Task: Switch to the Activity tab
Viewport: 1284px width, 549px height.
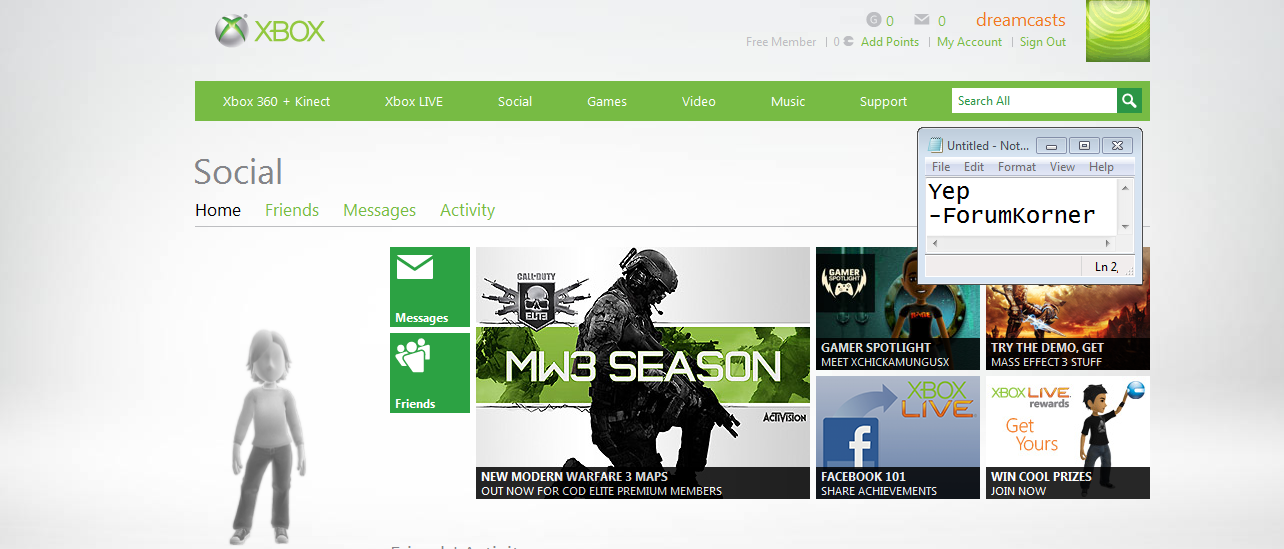Action: [x=467, y=210]
